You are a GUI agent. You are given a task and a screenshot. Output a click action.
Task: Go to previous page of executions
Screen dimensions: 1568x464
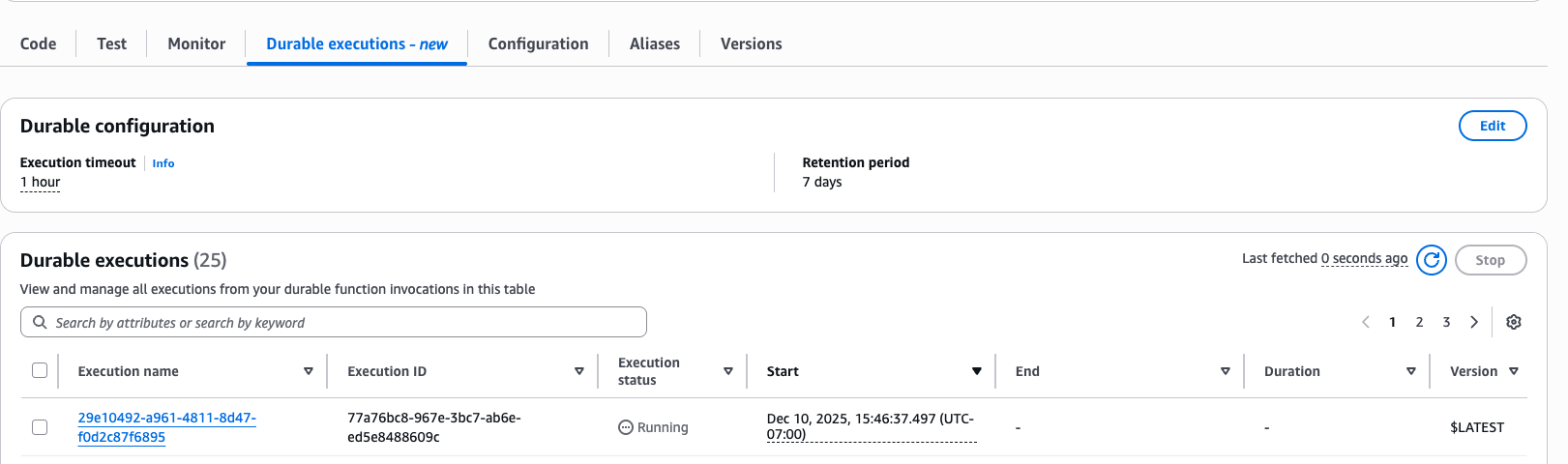click(x=1366, y=322)
